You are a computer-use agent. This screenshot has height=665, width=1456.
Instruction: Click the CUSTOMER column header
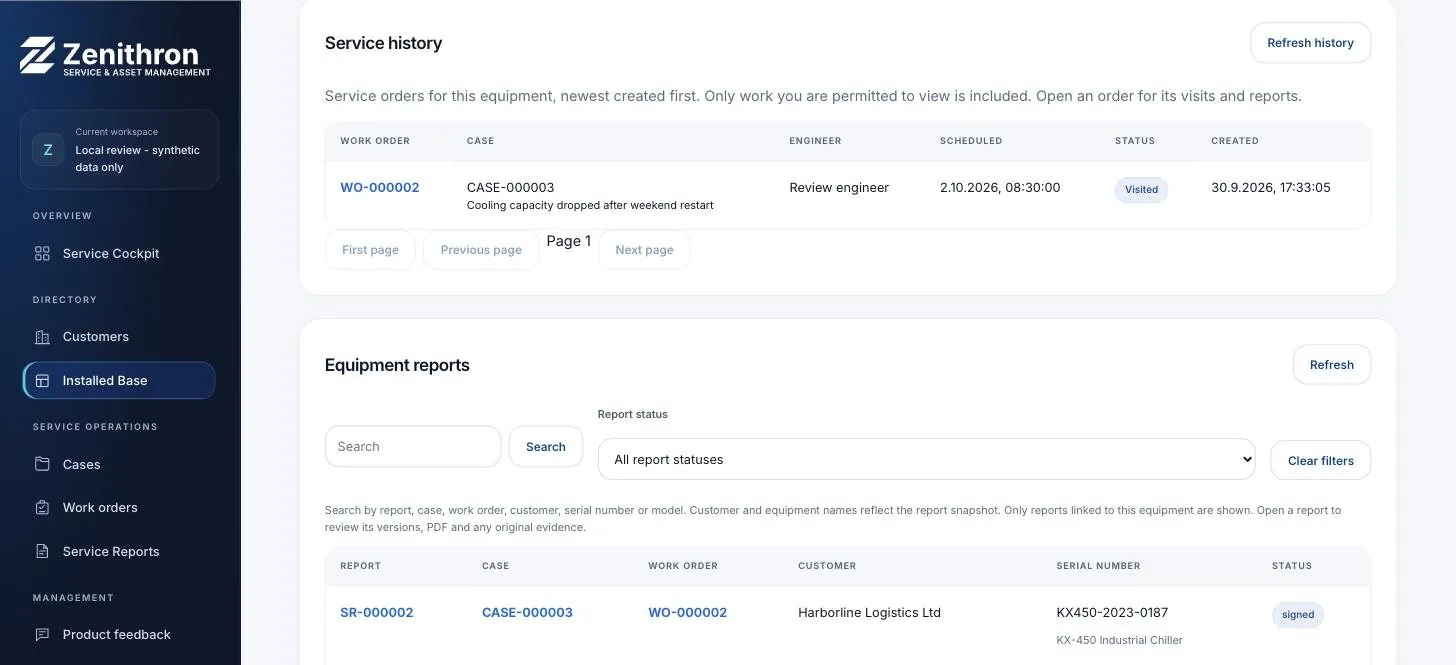tap(827, 566)
